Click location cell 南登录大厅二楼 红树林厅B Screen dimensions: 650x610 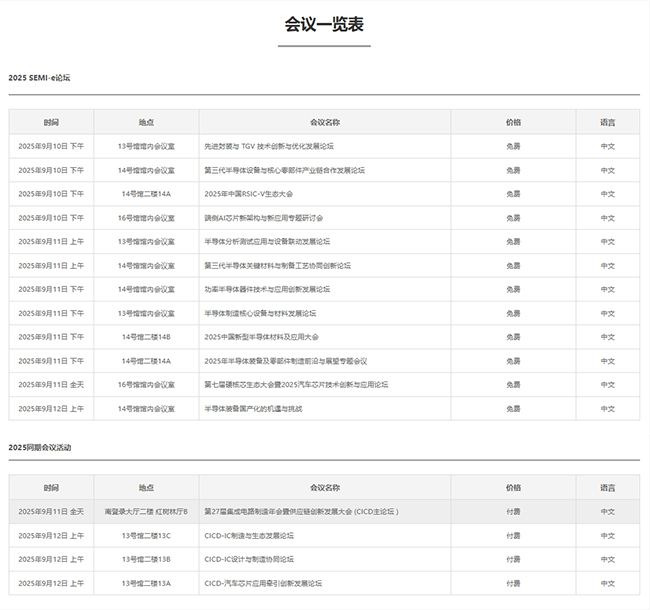(146, 512)
